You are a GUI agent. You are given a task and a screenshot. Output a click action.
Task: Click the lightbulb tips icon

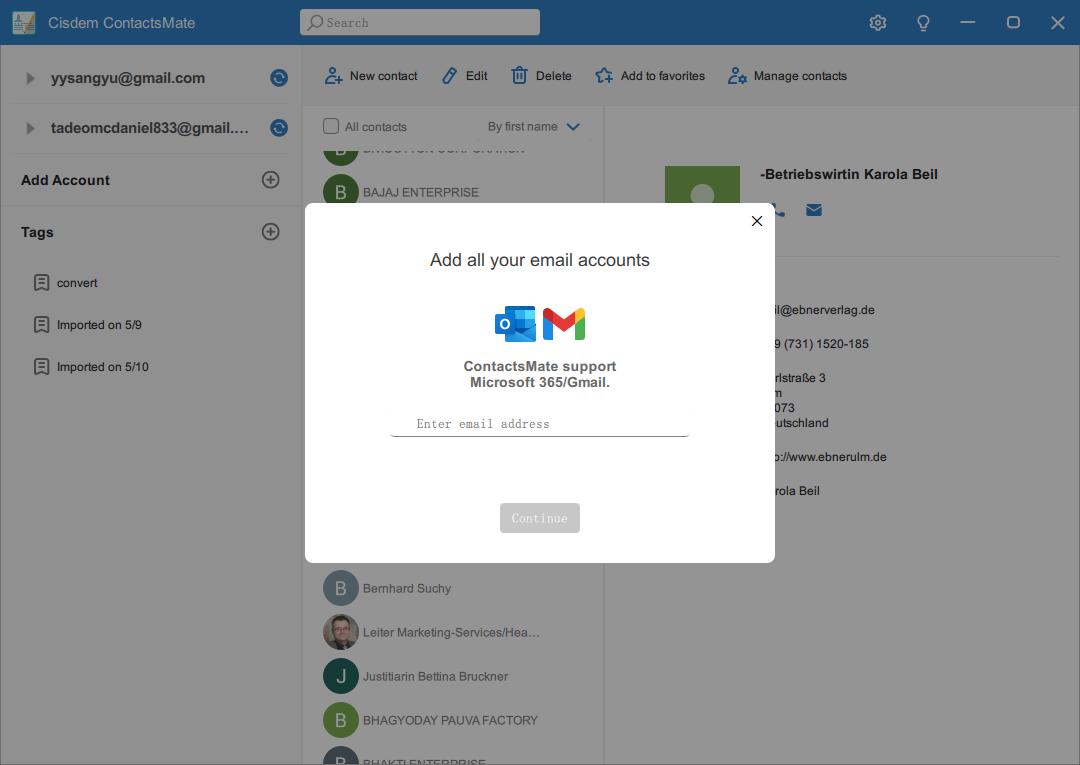coord(923,22)
